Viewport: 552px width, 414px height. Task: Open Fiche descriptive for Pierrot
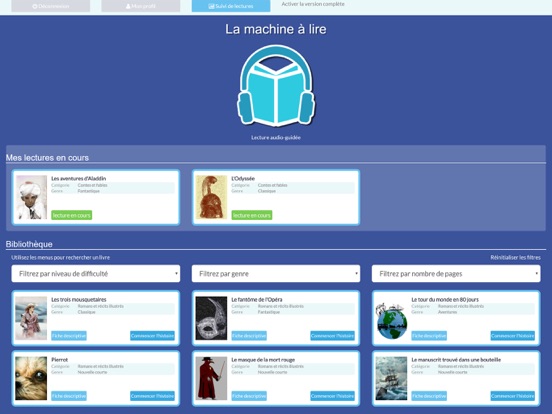(69, 396)
